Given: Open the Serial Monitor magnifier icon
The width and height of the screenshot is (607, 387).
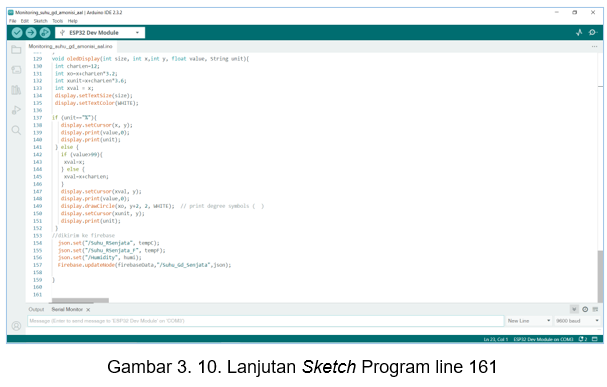Looking at the screenshot, I should (x=593, y=33).
